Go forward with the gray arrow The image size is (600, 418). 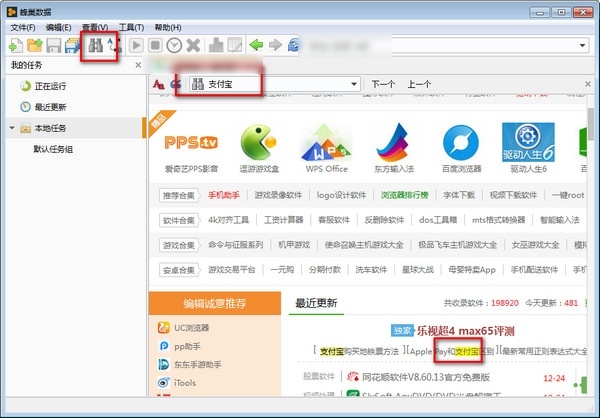pos(275,45)
